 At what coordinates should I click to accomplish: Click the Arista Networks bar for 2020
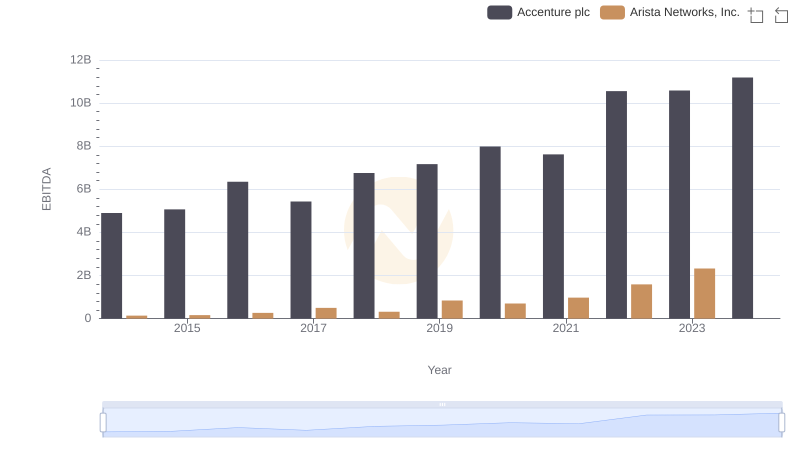tap(515, 311)
